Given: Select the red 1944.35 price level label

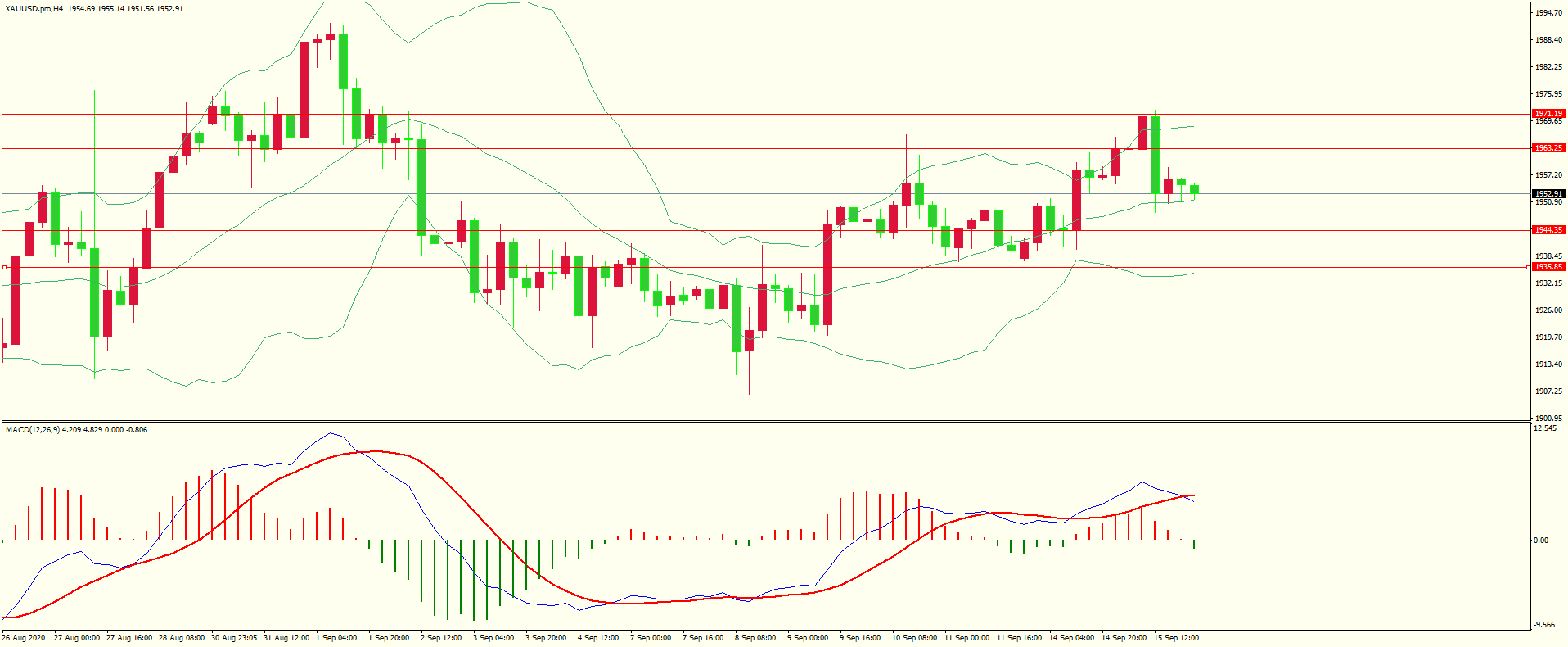Looking at the screenshot, I should pos(1548,230).
